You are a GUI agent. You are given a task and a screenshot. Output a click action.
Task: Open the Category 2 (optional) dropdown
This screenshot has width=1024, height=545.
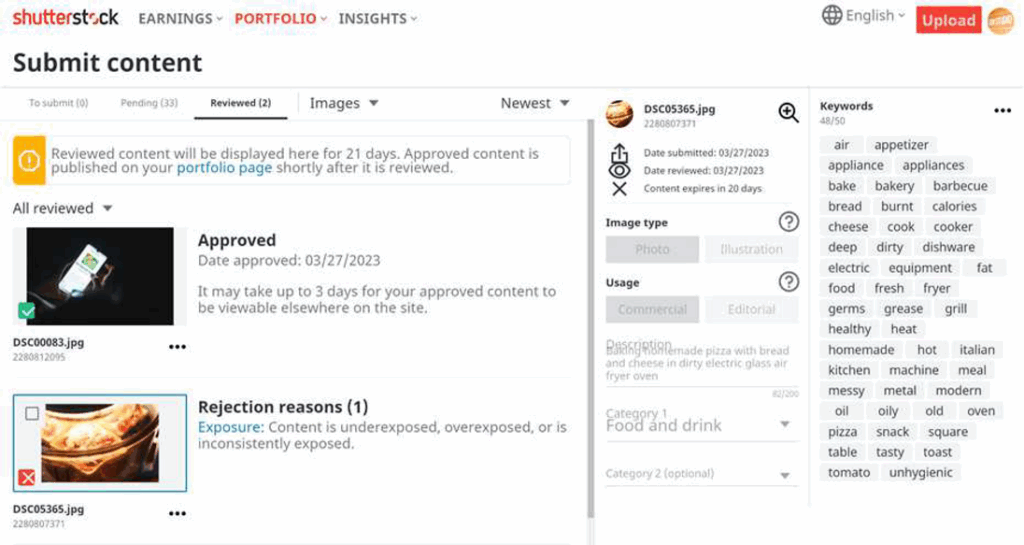point(701,474)
